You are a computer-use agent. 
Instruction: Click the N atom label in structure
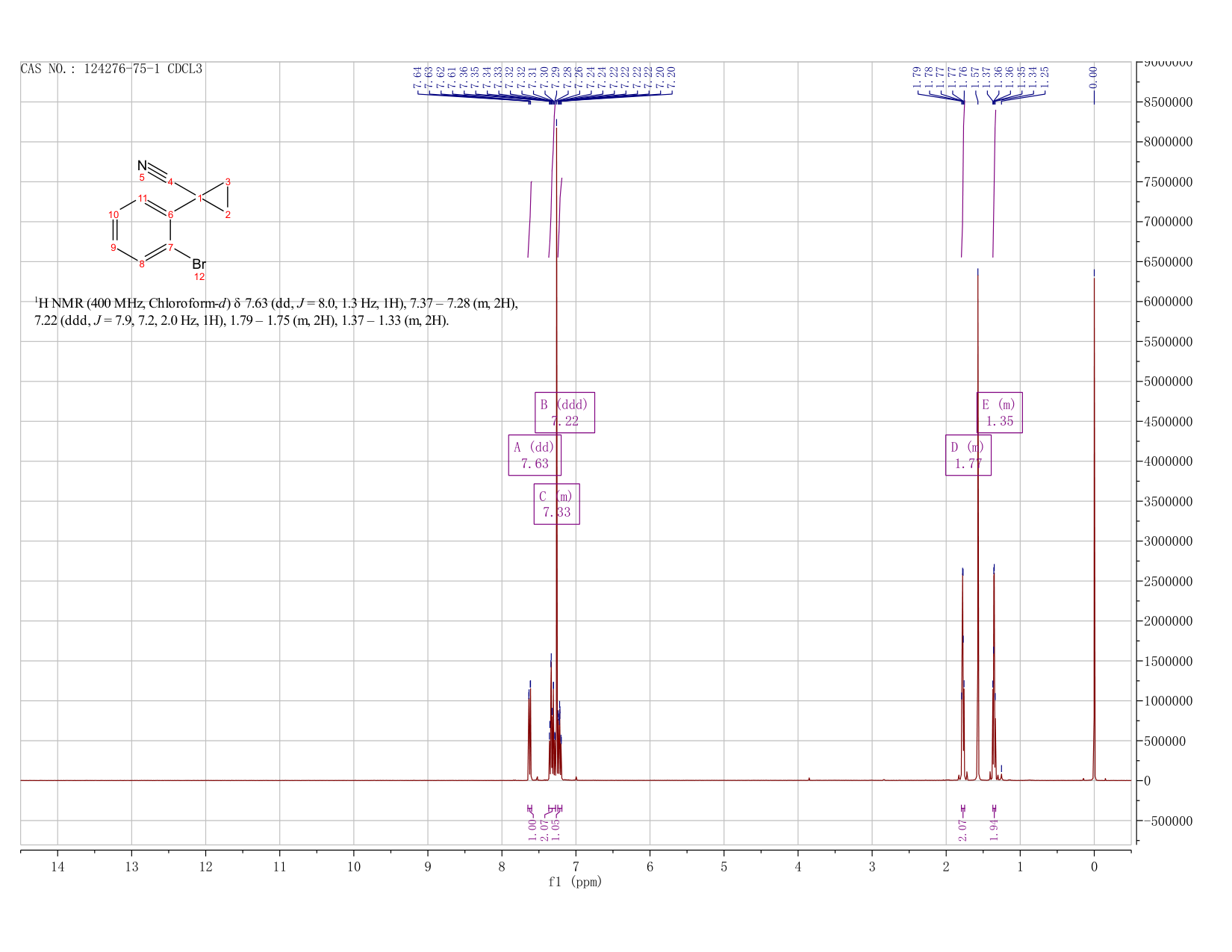tap(142, 166)
